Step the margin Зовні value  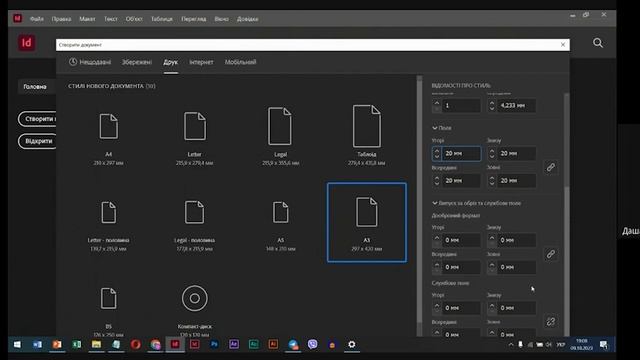[x=492, y=180]
